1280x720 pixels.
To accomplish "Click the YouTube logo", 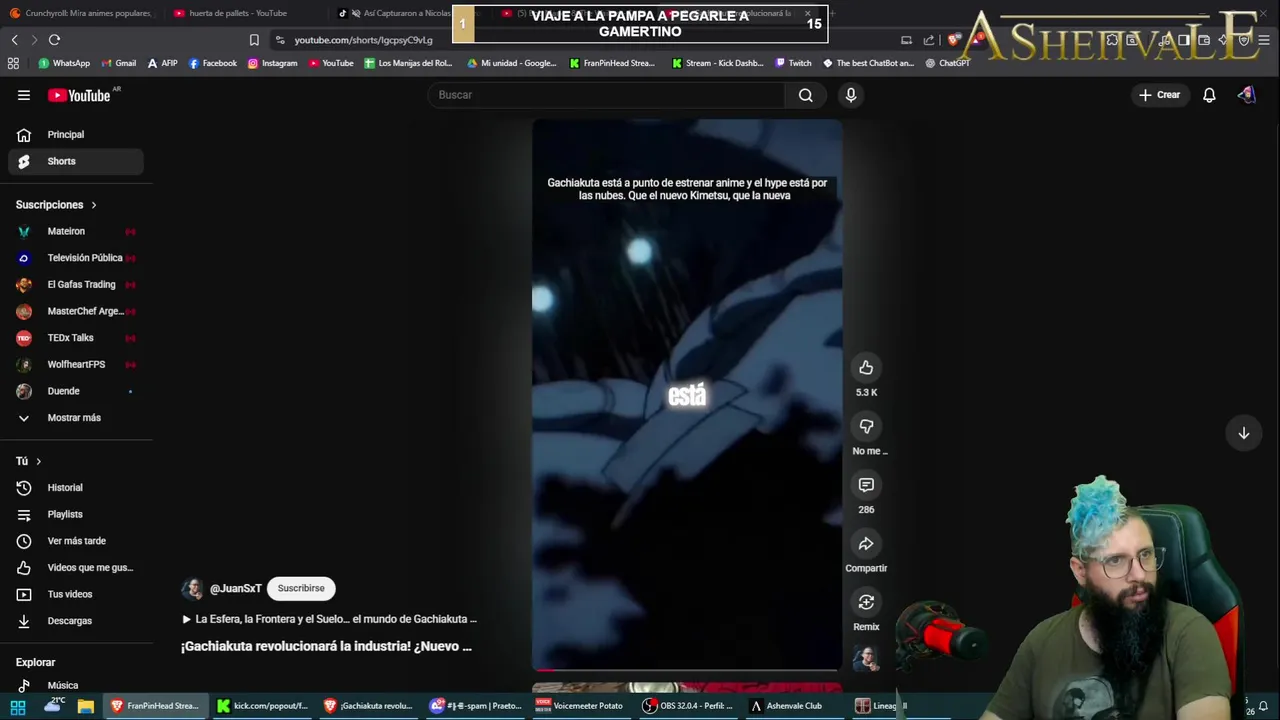I will pos(80,95).
